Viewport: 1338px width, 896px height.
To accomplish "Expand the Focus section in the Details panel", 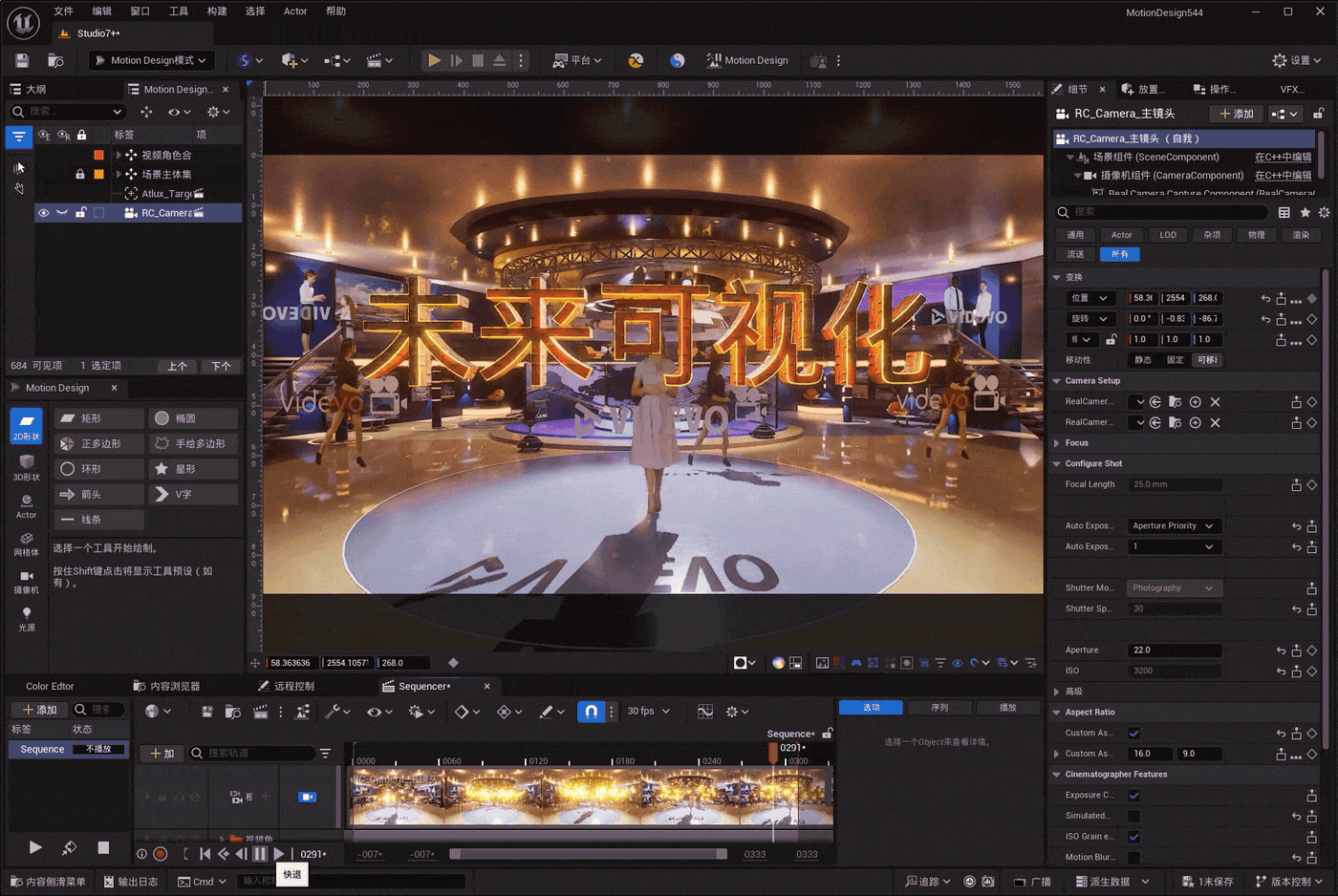I will click(1058, 442).
